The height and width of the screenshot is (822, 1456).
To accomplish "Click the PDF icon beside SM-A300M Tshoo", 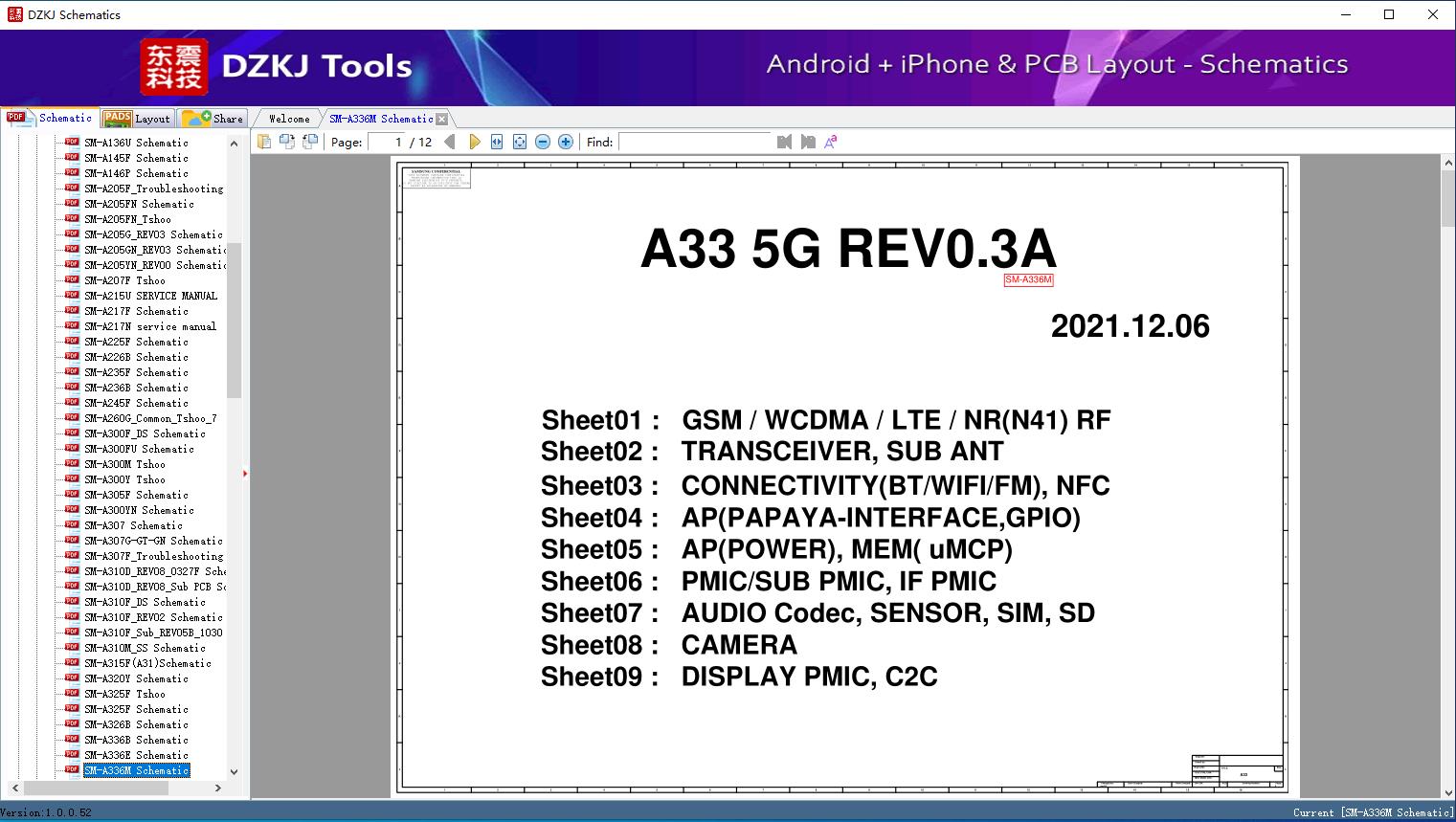I will [x=72, y=464].
